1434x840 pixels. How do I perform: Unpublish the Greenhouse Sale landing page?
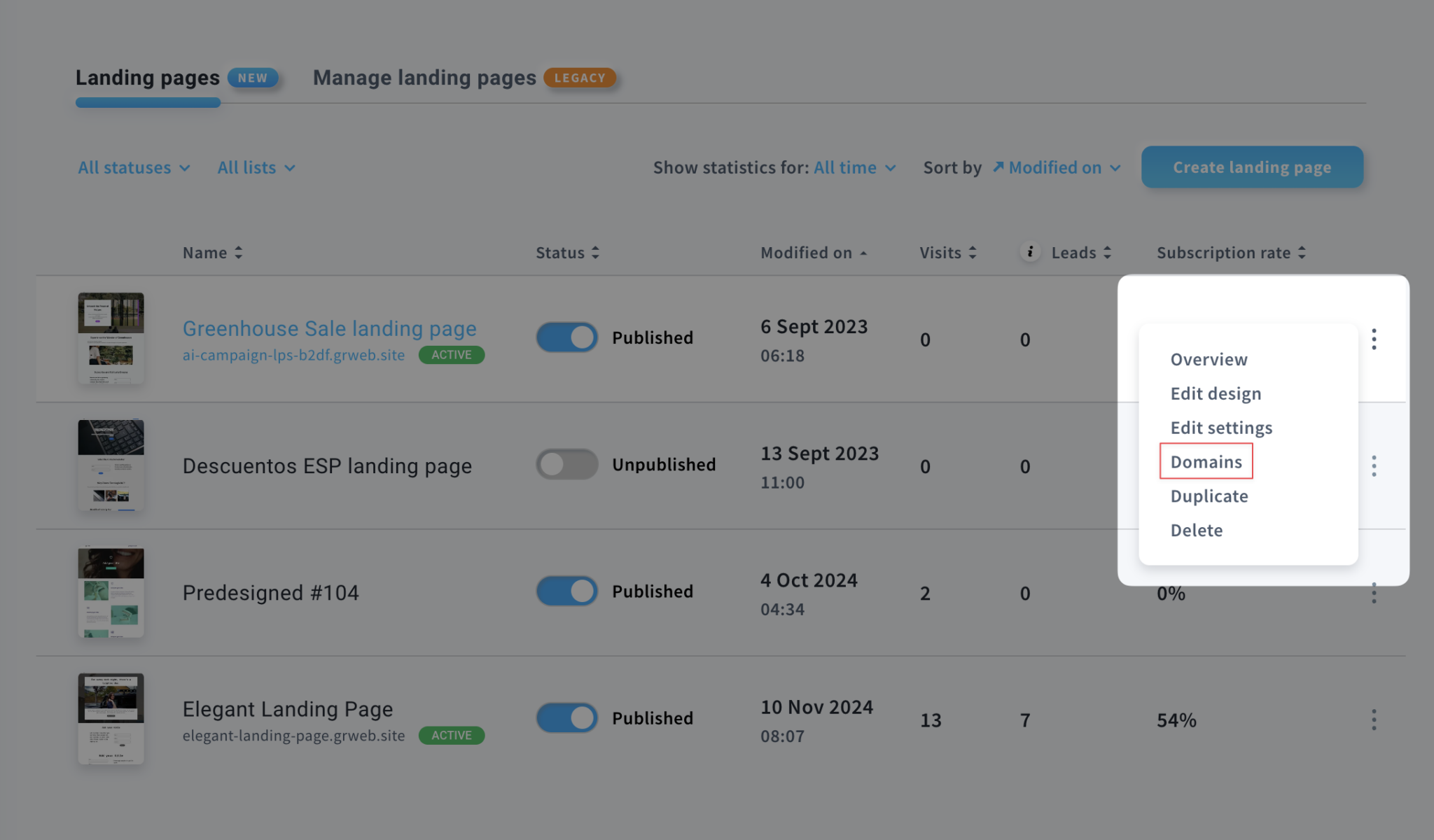click(566, 337)
